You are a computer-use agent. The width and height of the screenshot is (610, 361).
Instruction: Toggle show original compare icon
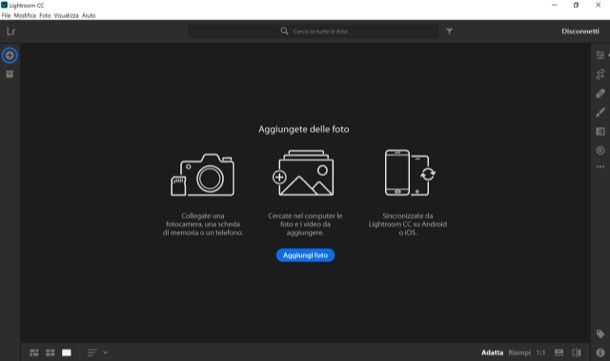coord(576,352)
